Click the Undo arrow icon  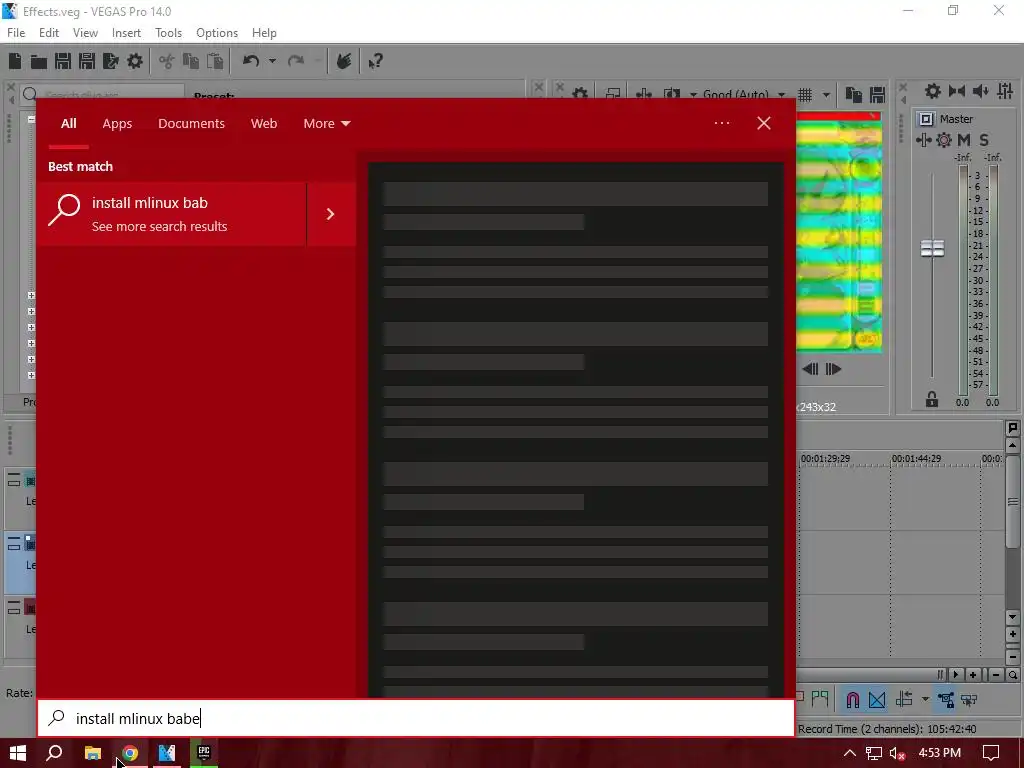pyautogui.click(x=251, y=61)
